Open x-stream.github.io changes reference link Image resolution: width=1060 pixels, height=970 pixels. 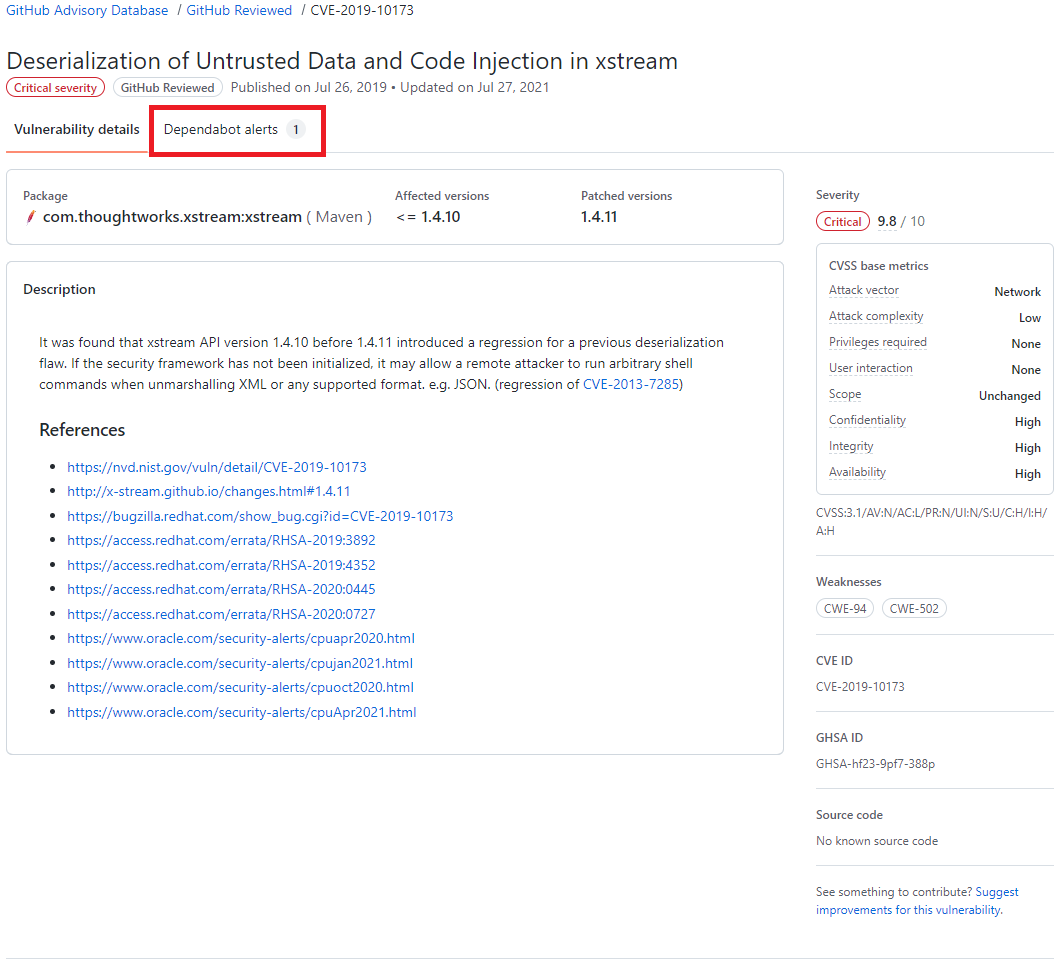tap(208, 491)
